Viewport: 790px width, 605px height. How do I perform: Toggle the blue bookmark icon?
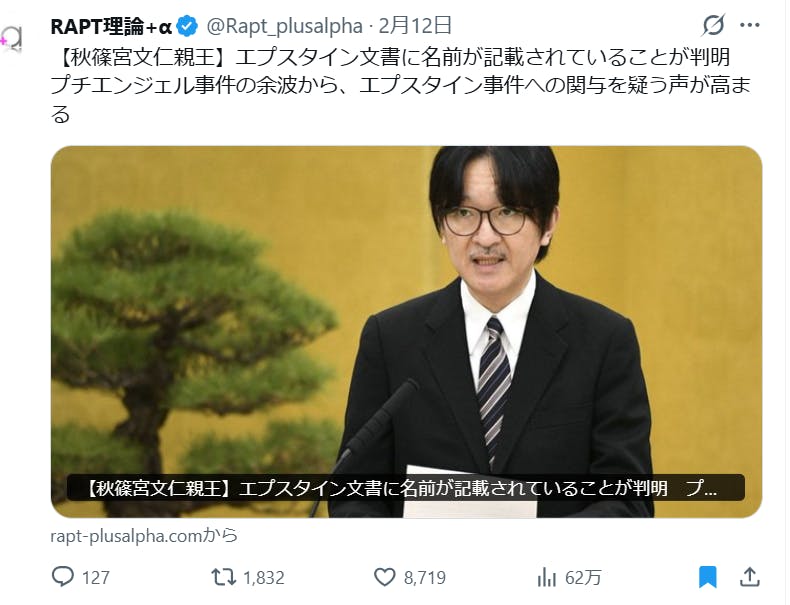coord(707,577)
